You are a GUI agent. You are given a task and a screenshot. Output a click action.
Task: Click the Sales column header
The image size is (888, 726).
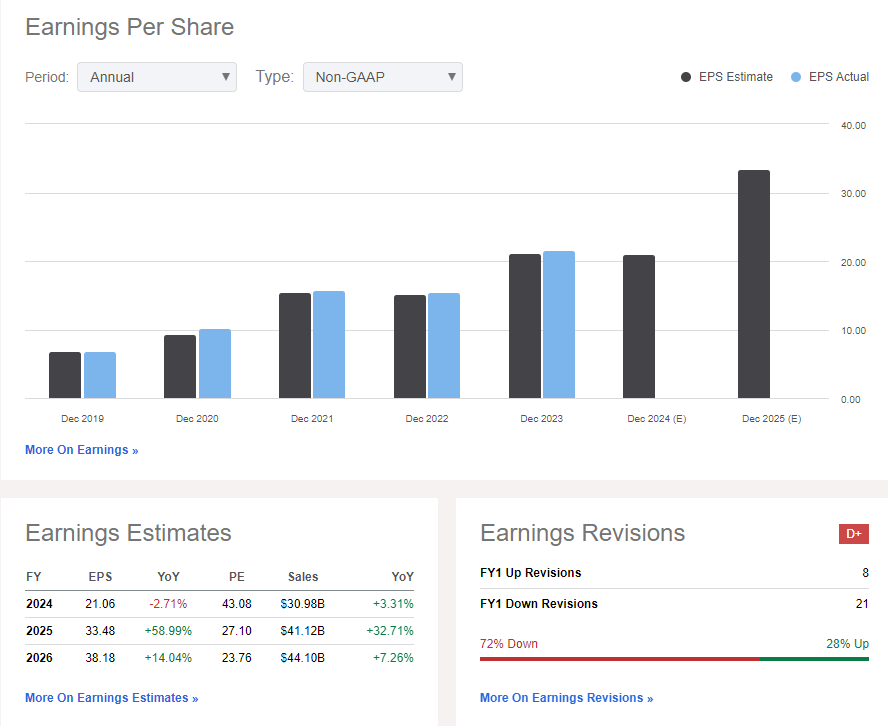pyautogui.click(x=303, y=576)
